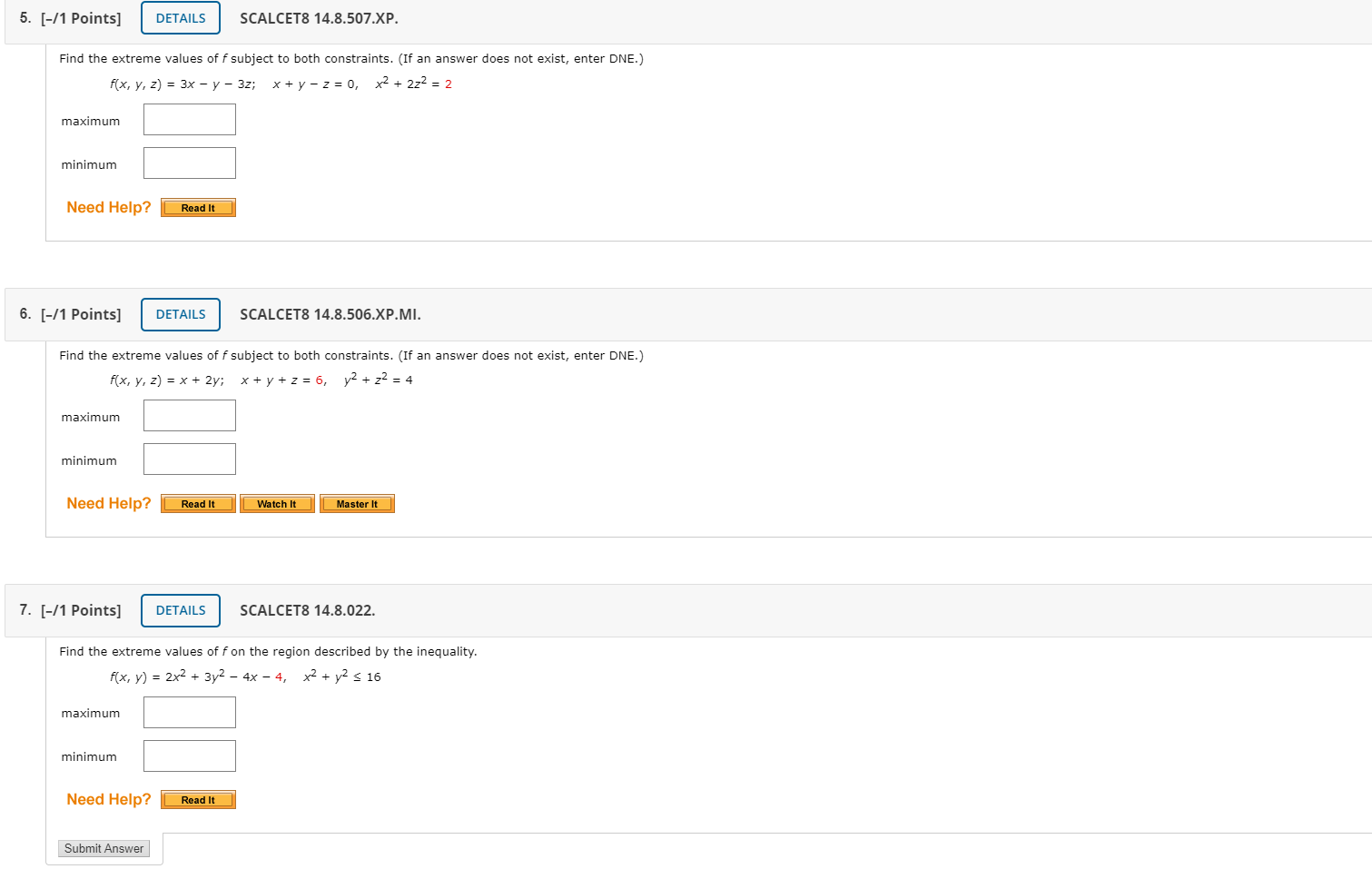Open DETAILS for question 6
Screen dimensions: 1372x869
180,314
